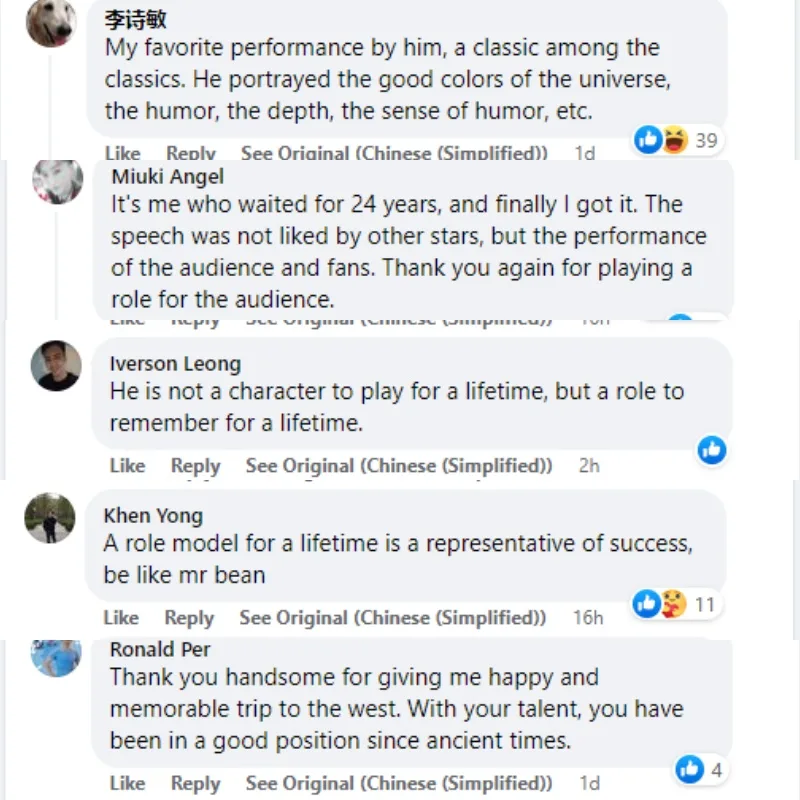Open Ronald Per's profile picture

(56, 656)
